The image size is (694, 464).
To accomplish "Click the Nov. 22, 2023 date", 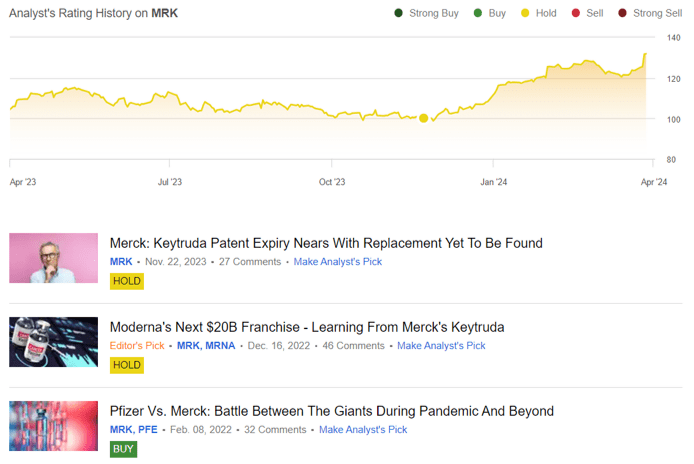I will click(176, 262).
